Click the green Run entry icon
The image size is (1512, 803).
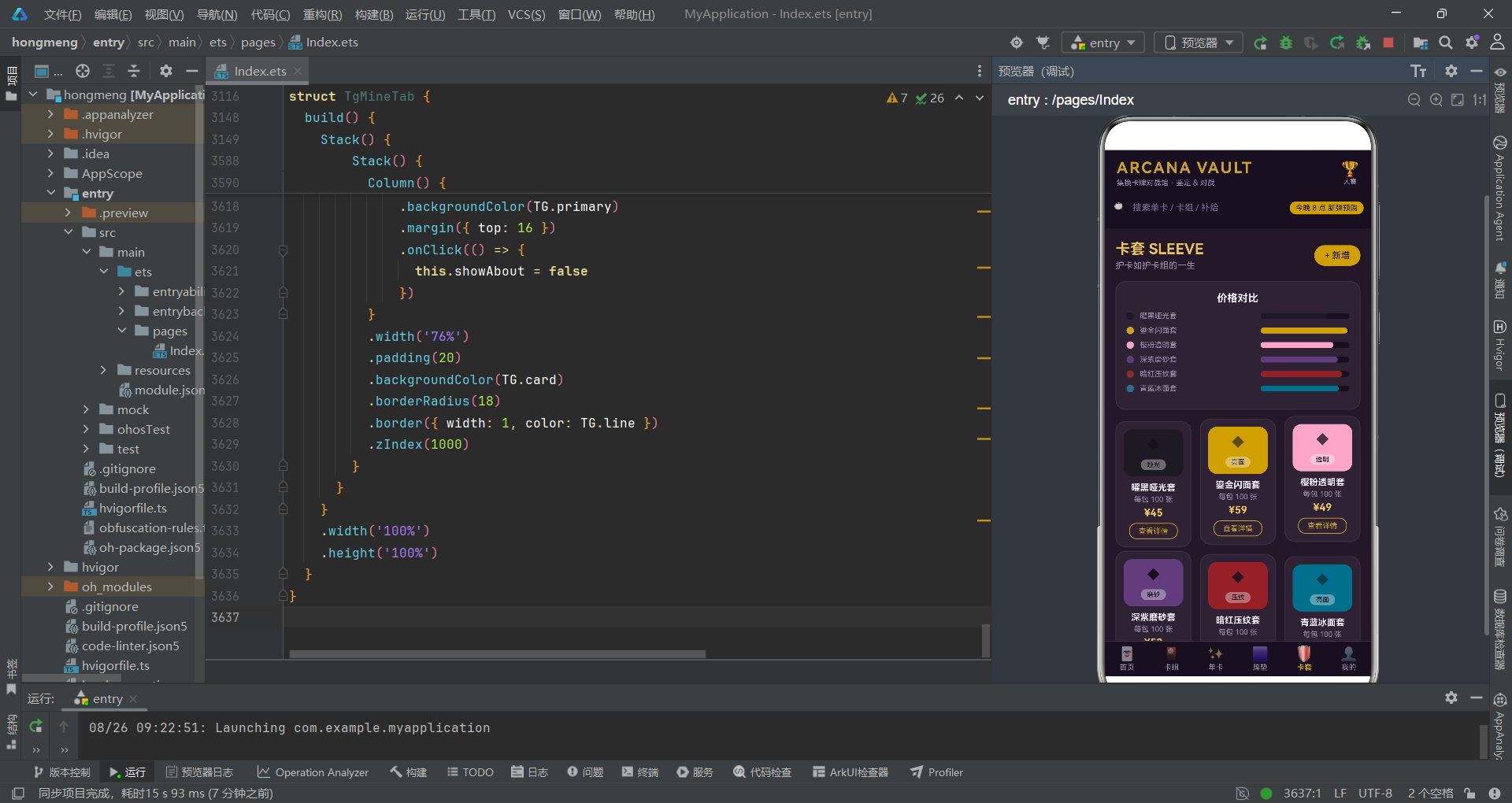pos(1260,43)
